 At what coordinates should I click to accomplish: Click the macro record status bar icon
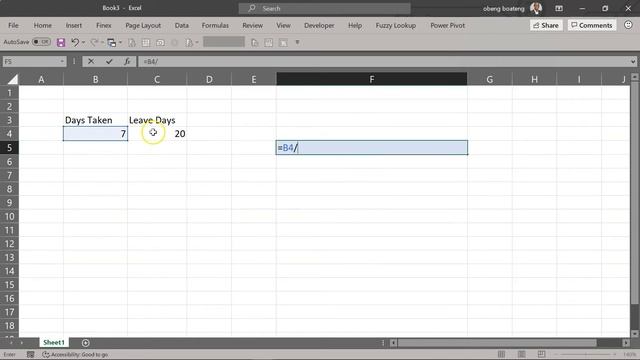(31, 354)
